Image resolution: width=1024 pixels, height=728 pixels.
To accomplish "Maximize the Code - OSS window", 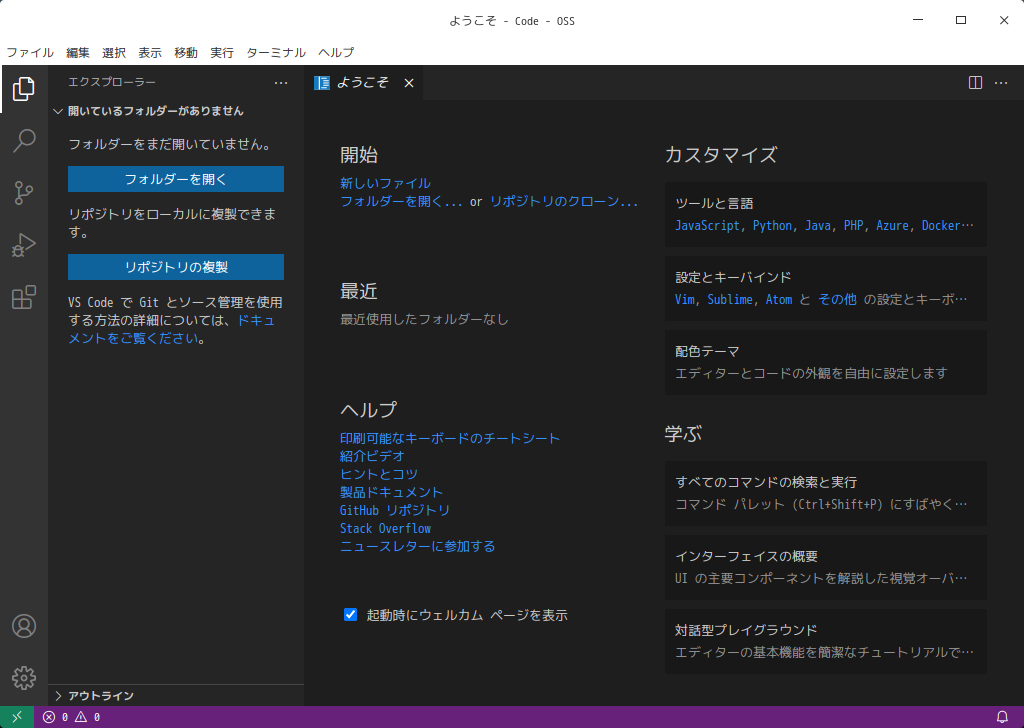I will pos(961,20).
